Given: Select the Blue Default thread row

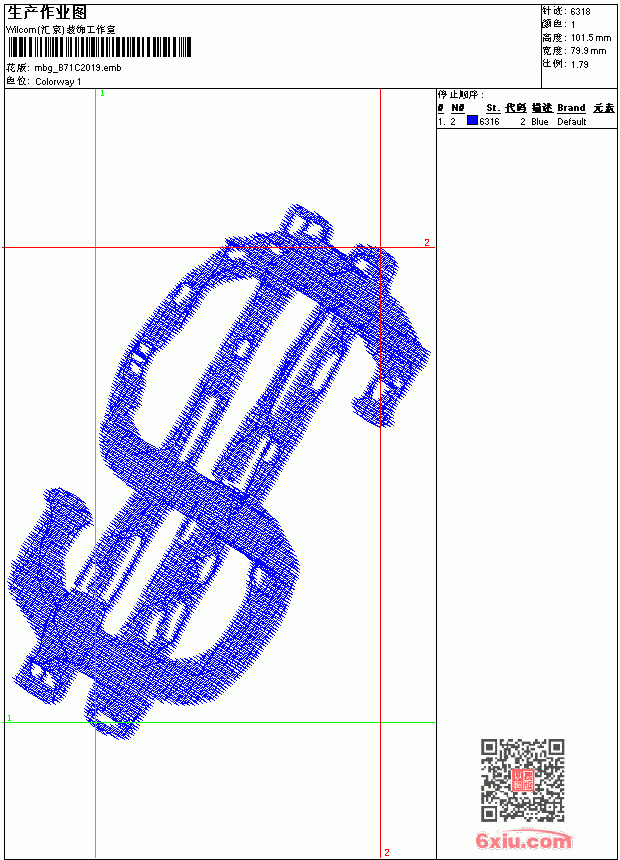Looking at the screenshot, I should (527, 121).
